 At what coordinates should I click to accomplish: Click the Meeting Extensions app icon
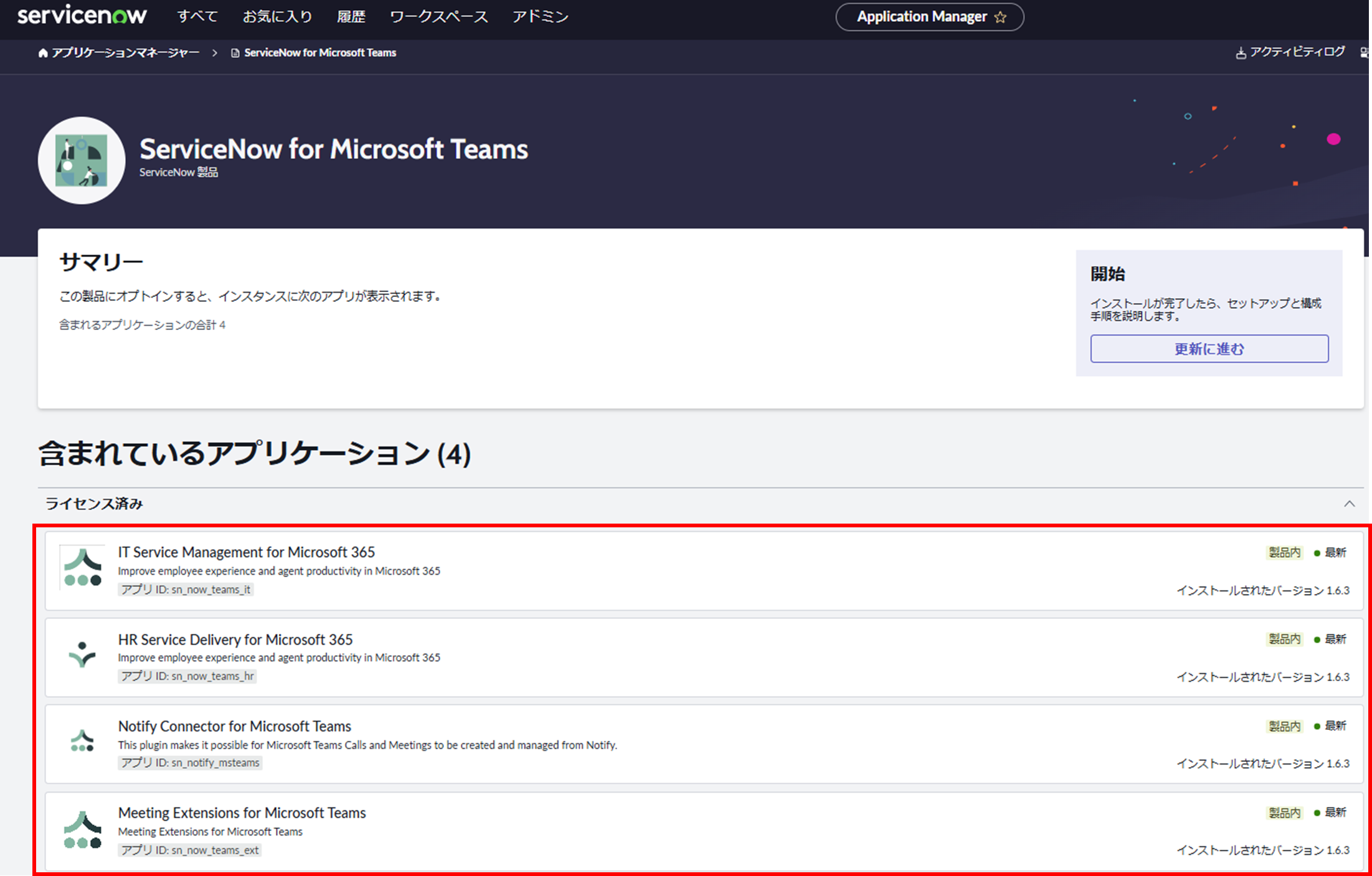click(x=82, y=829)
